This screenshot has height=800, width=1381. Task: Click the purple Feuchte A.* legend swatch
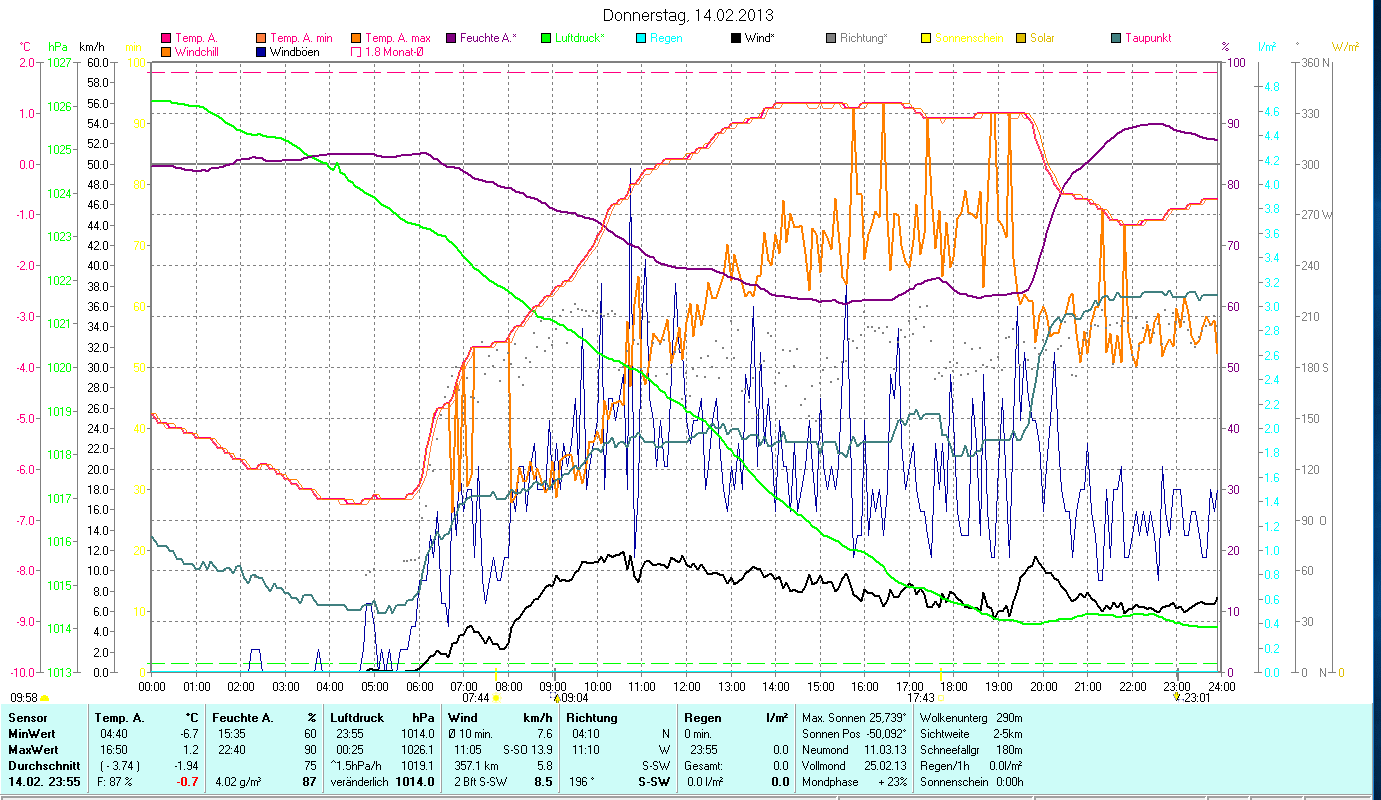(452, 38)
